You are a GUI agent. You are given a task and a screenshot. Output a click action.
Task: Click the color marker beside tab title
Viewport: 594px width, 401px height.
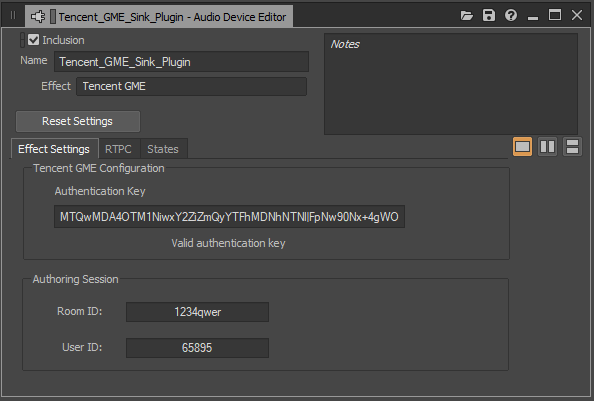tap(53, 17)
